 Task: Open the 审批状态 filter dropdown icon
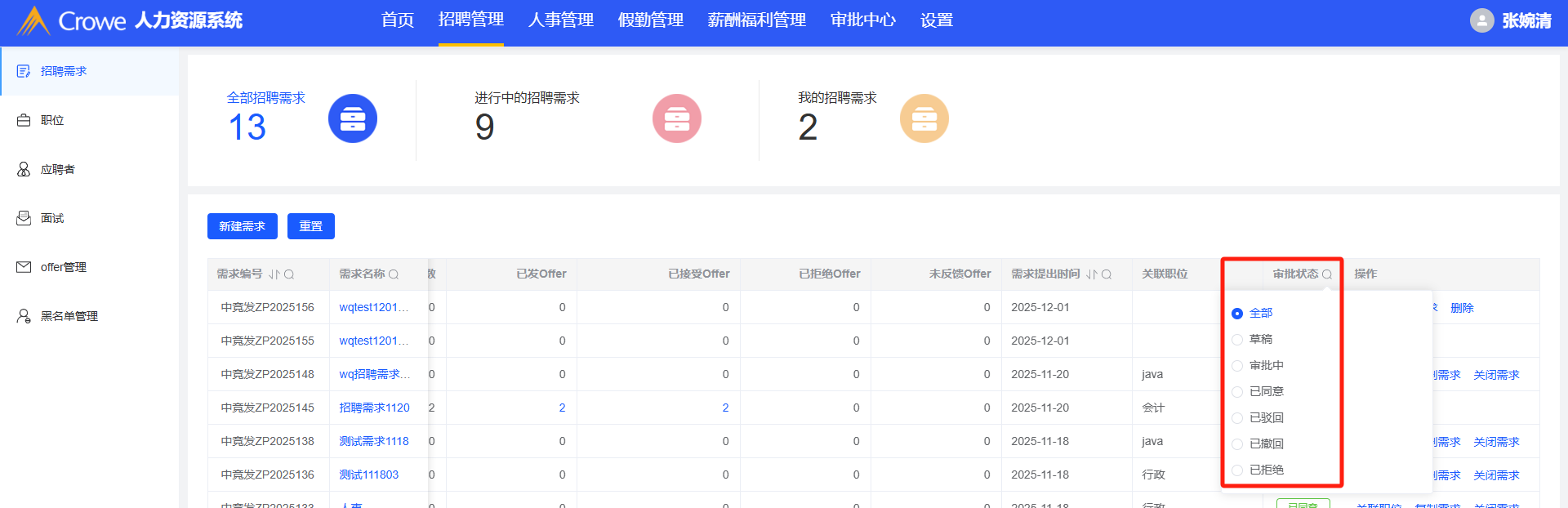coord(1327,274)
